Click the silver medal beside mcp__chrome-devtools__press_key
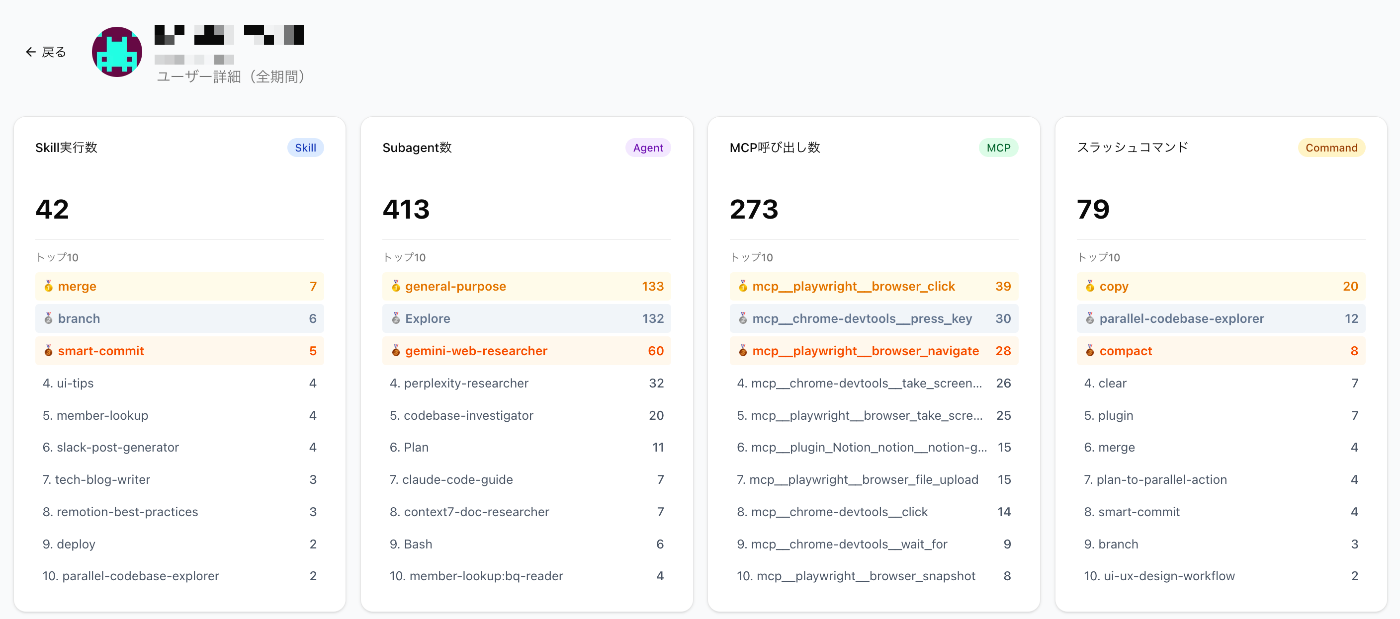 pos(742,318)
